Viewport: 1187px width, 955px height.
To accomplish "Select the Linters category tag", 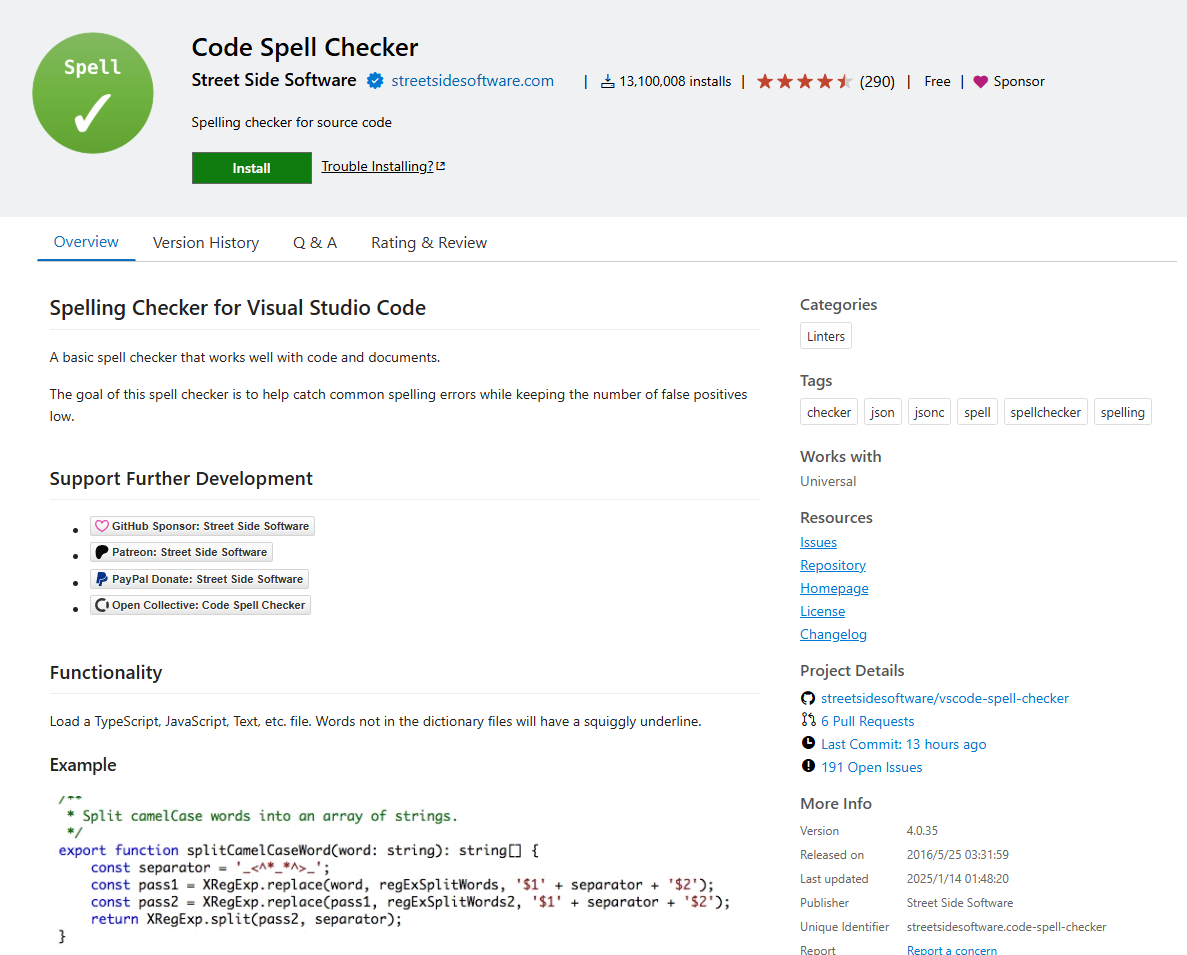I will [x=826, y=336].
